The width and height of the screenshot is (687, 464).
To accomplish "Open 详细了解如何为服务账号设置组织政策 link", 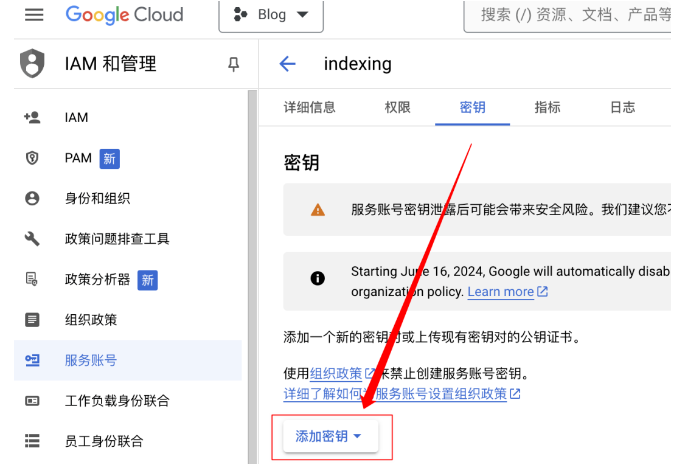I will 395,394.
